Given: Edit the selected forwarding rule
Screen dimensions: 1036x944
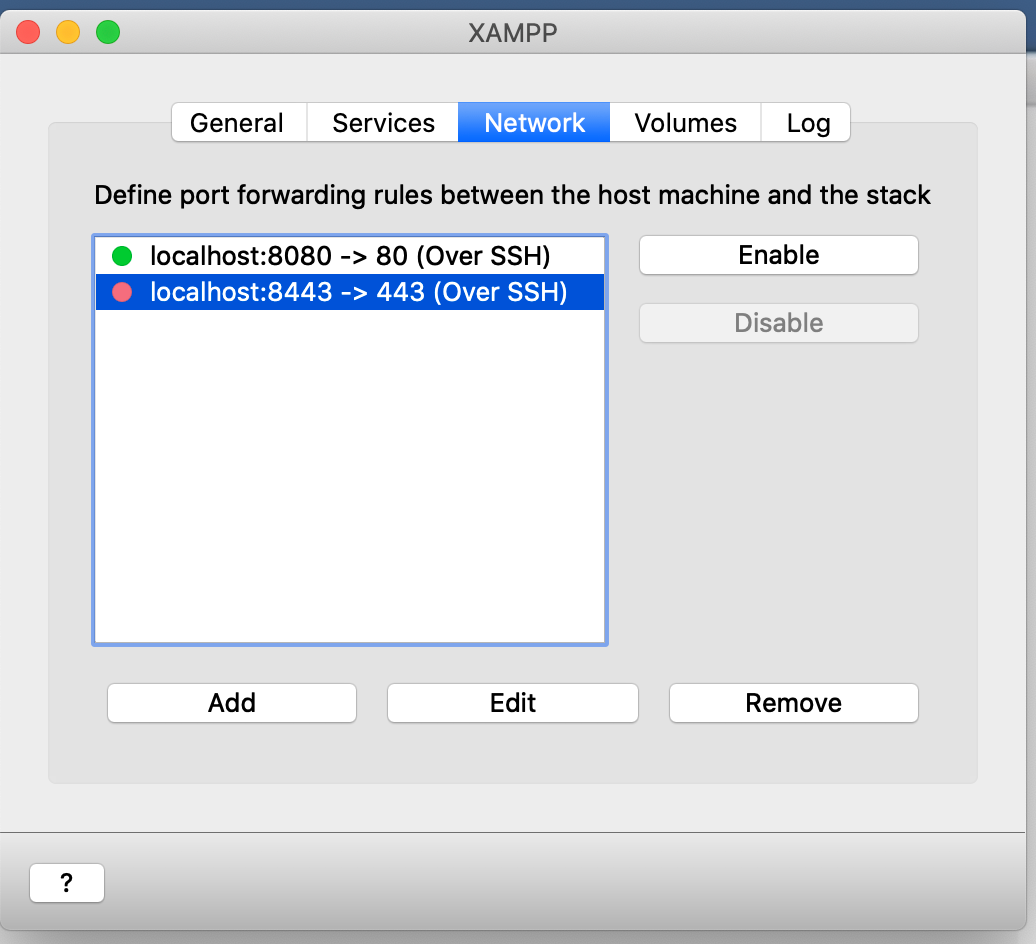Looking at the screenshot, I should (513, 703).
